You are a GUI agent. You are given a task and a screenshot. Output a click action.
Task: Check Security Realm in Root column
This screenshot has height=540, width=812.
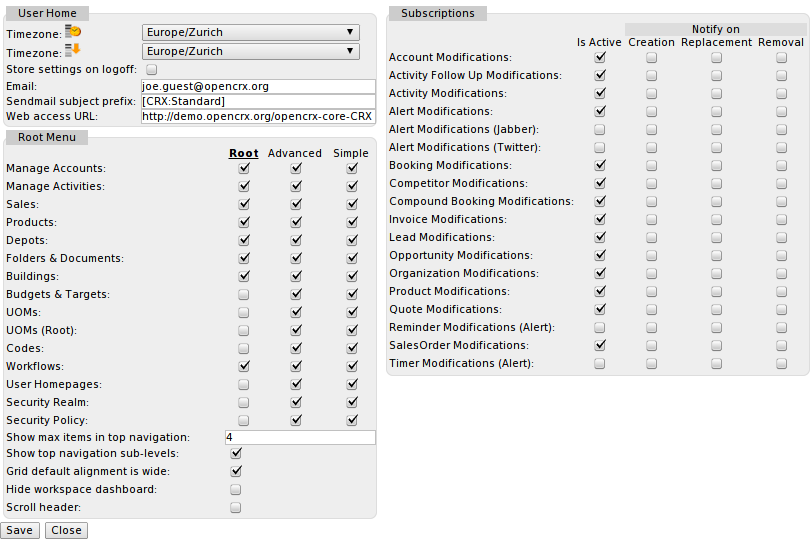coord(243,402)
